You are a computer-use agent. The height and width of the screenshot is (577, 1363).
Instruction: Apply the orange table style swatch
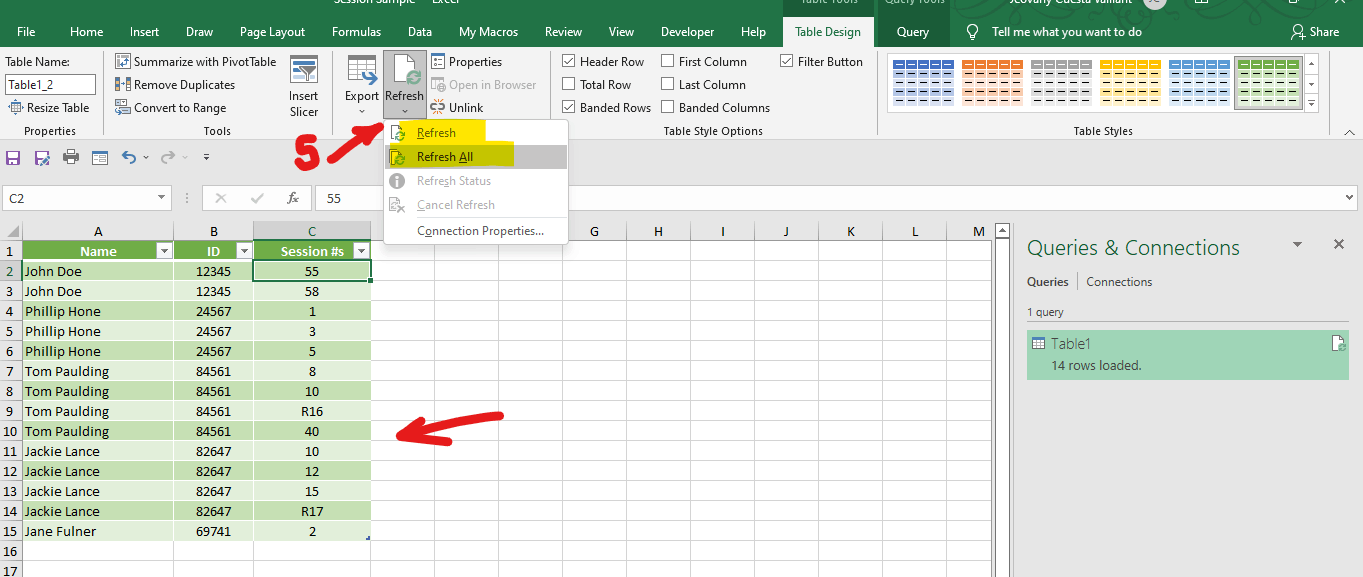pos(991,84)
